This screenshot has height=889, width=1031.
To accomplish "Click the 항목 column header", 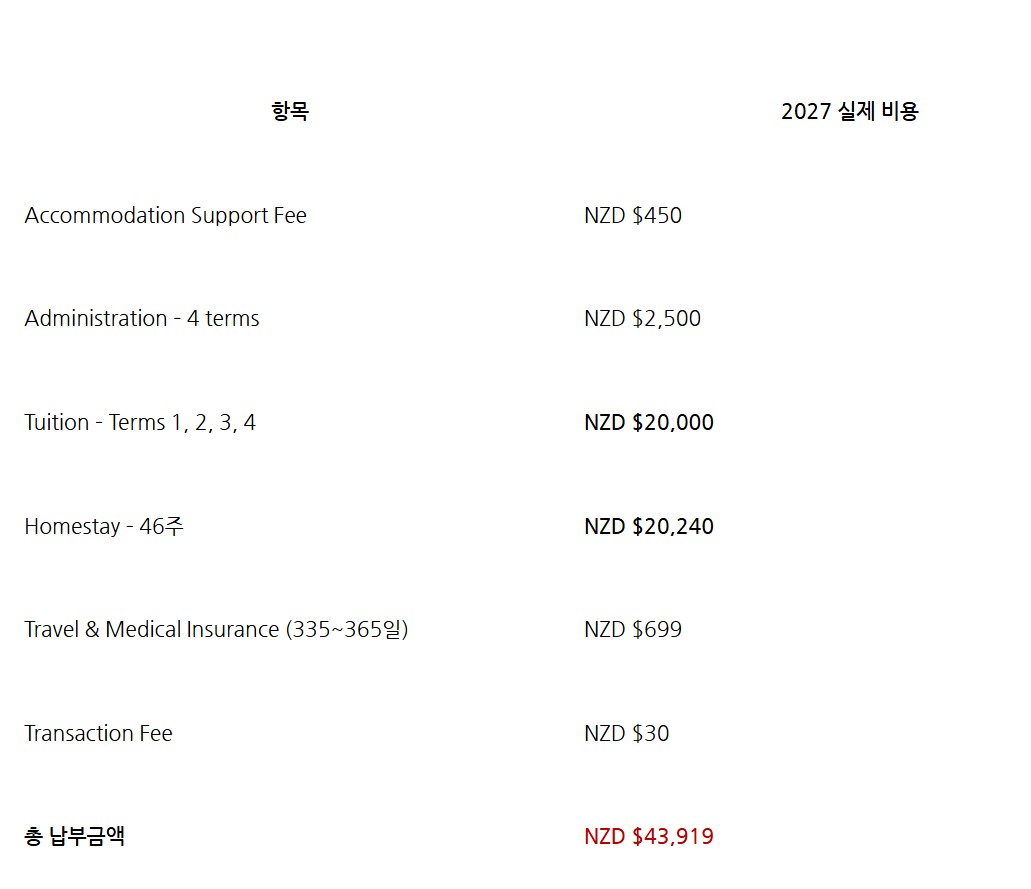I will click(290, 111).
